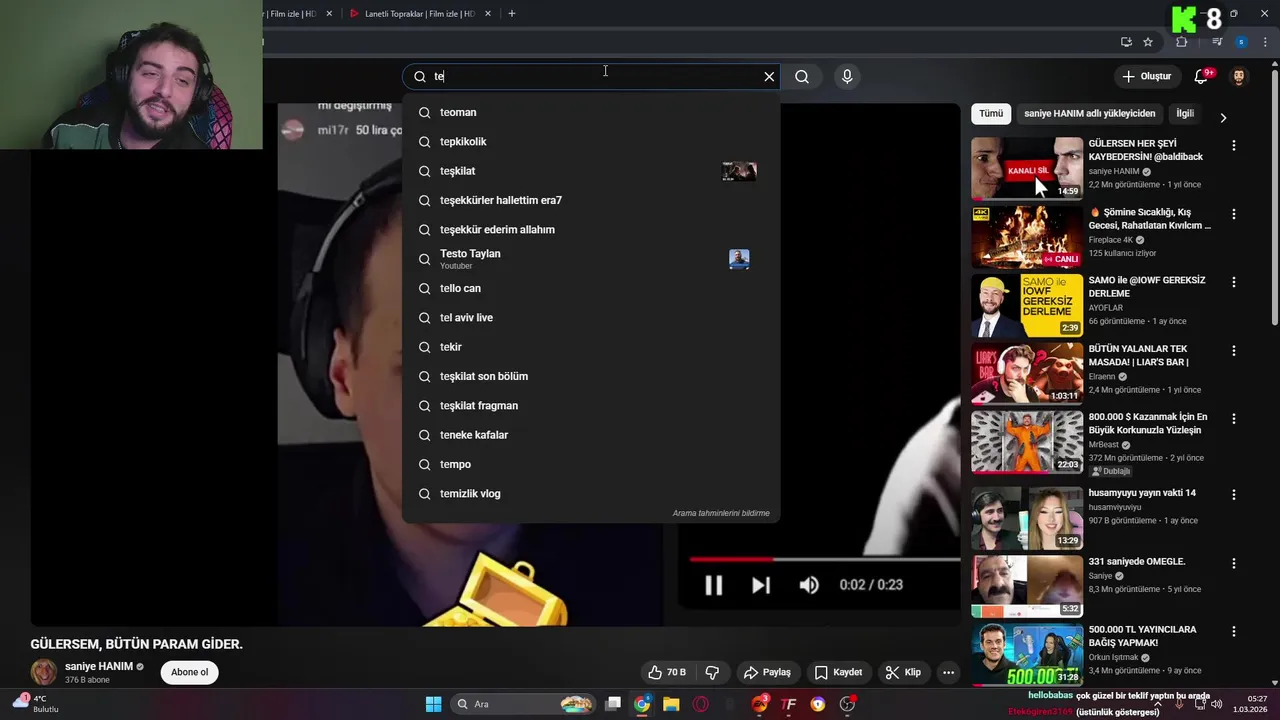Open Opera from the taskbar
The width and height of the screenshot is (1280, 720).
point(701,704)
